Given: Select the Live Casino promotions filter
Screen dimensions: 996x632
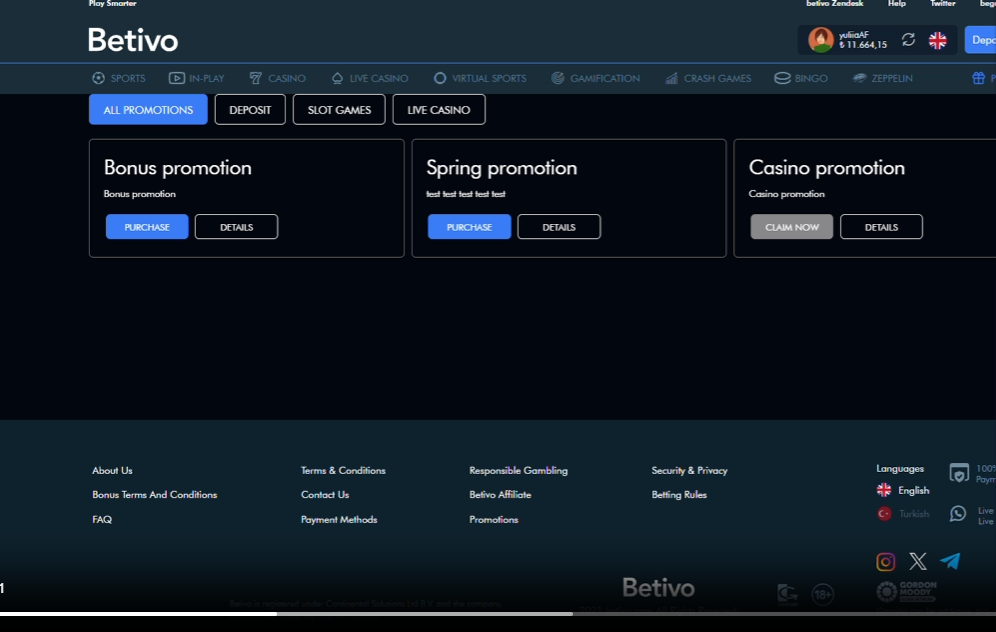Looking at the screenshot, I should (438, 110).
